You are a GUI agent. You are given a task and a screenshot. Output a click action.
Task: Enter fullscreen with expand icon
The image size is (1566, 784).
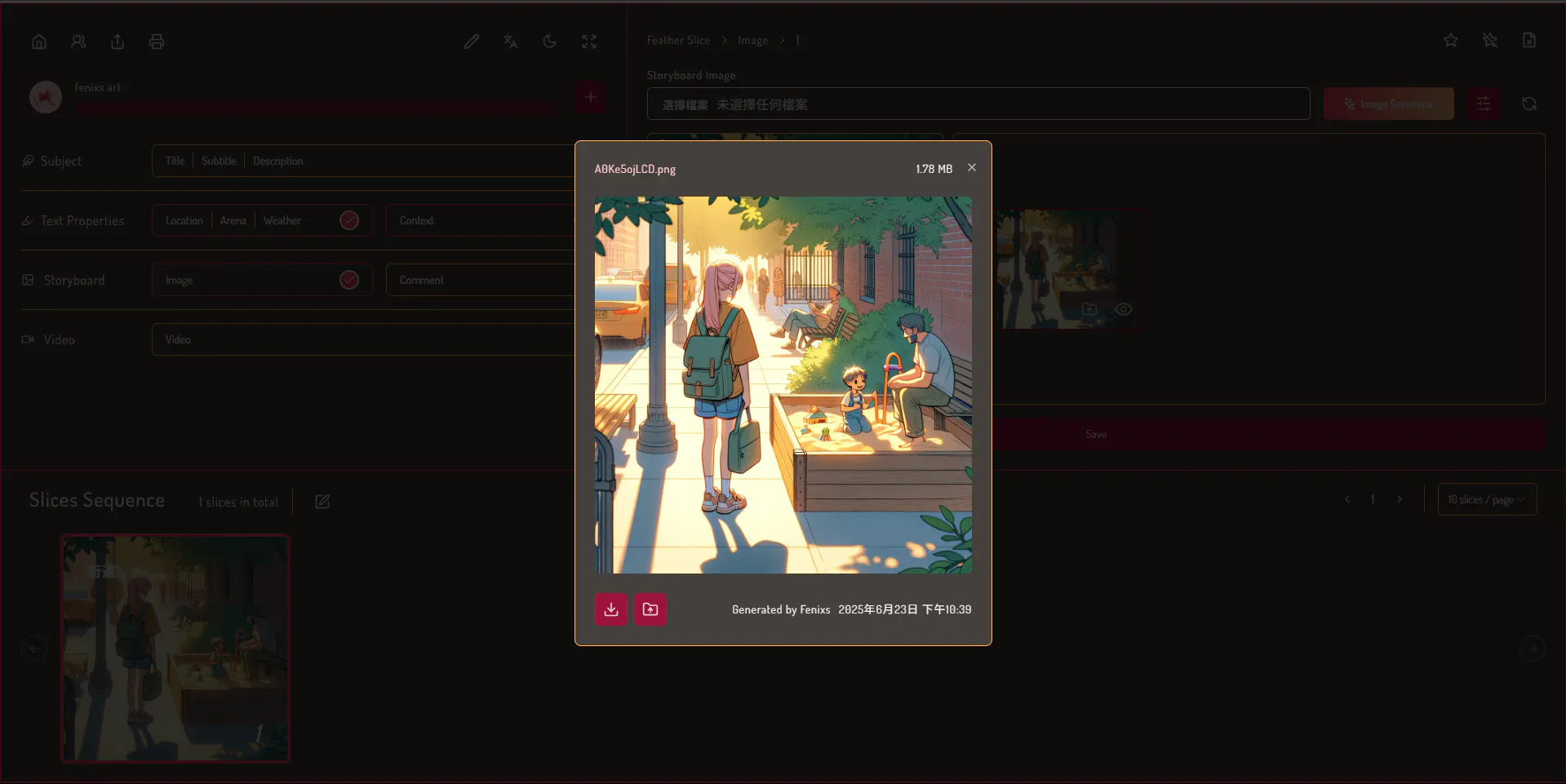589,42
